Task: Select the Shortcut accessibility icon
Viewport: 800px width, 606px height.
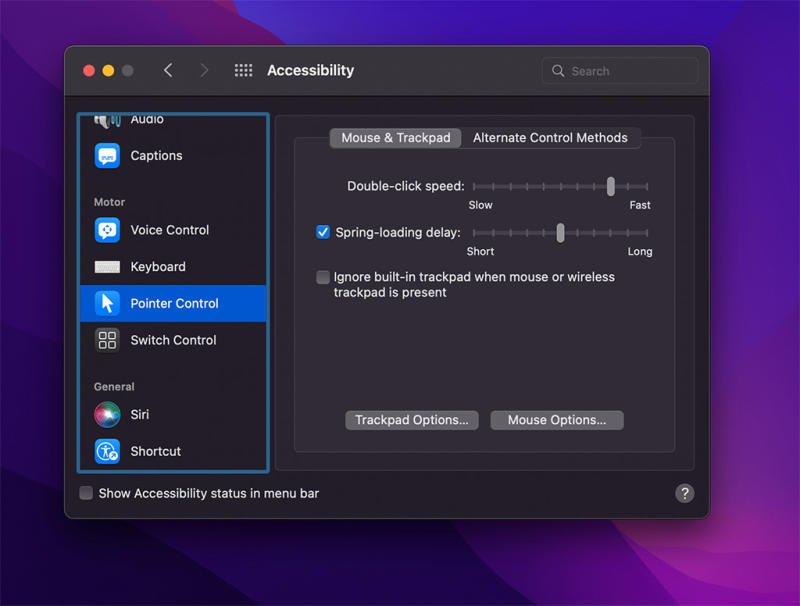Action: tap(107, 451)
